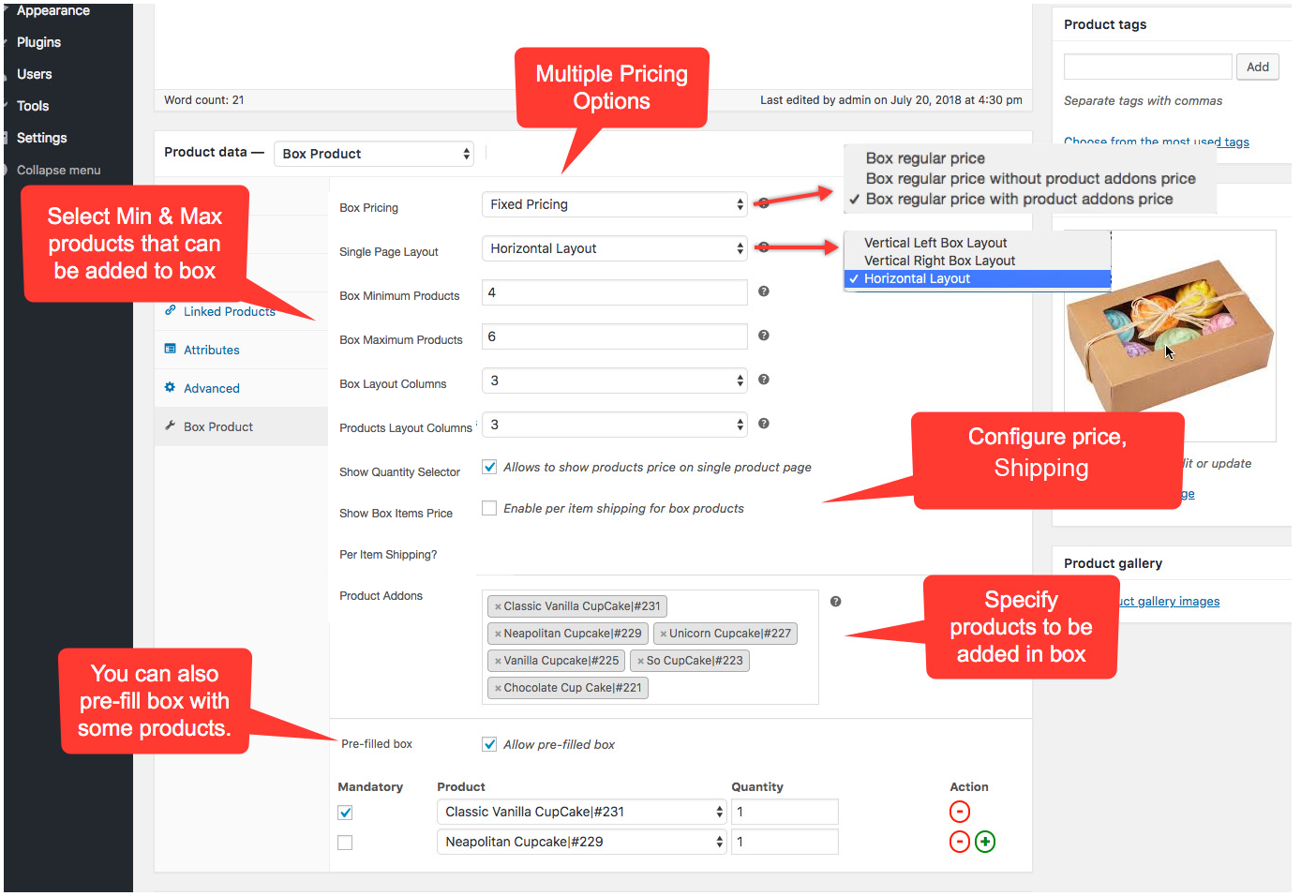This screenshot has height=896, width=1316.
Task: Remove Unicorn Cupcake#227 addon tag
Action: point(664,635)
